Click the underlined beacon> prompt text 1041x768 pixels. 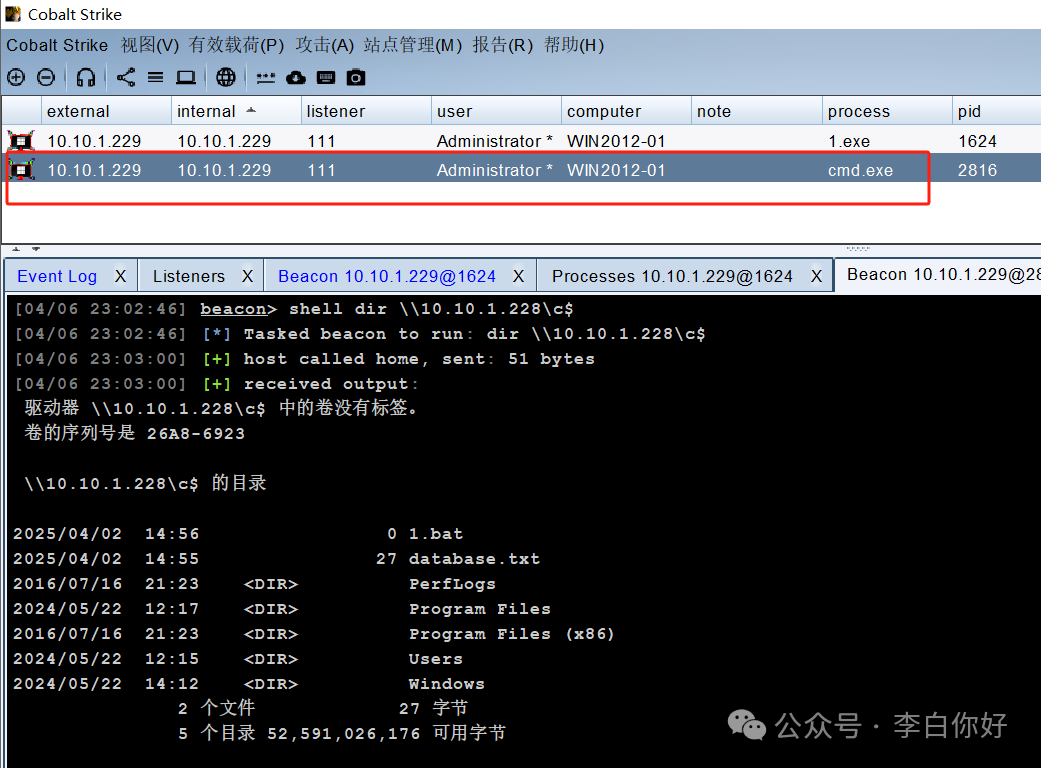(238, 309)
